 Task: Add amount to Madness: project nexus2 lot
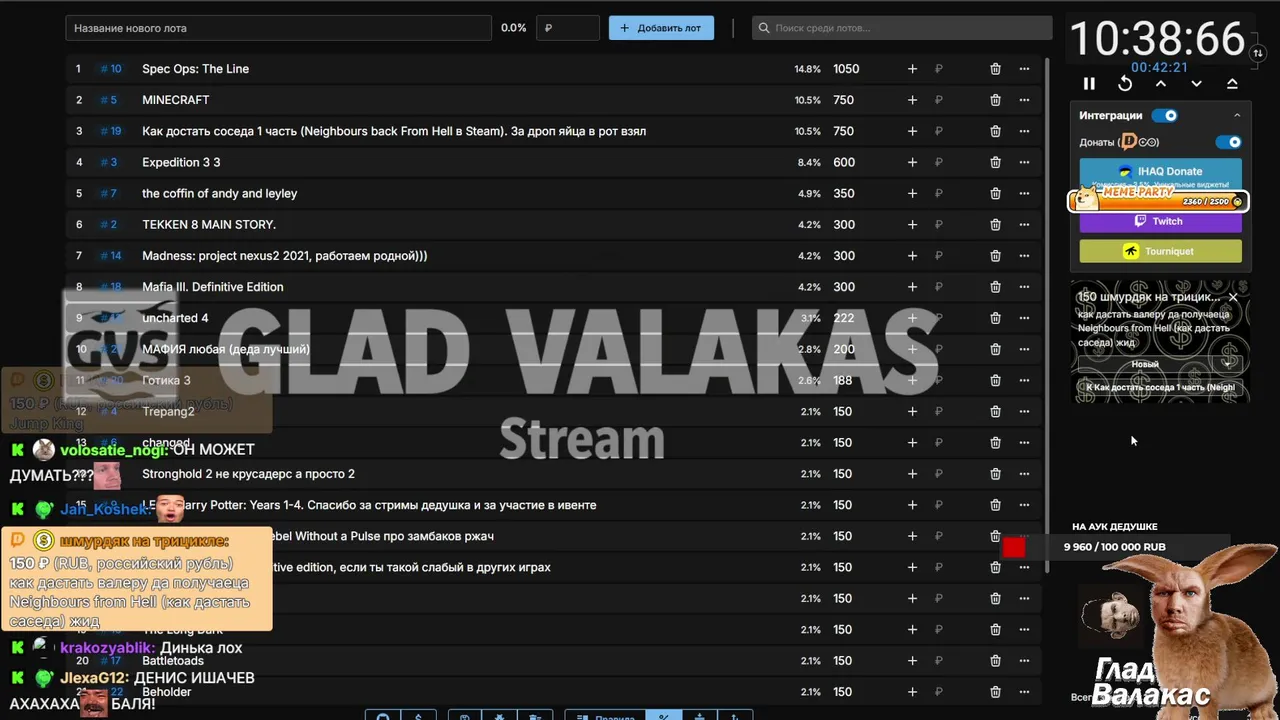click(912, 255)
